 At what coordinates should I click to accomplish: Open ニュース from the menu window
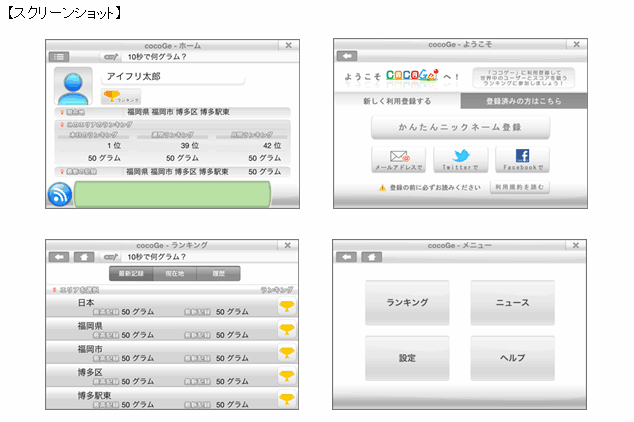pyautogui.click(x=512, y=302)
